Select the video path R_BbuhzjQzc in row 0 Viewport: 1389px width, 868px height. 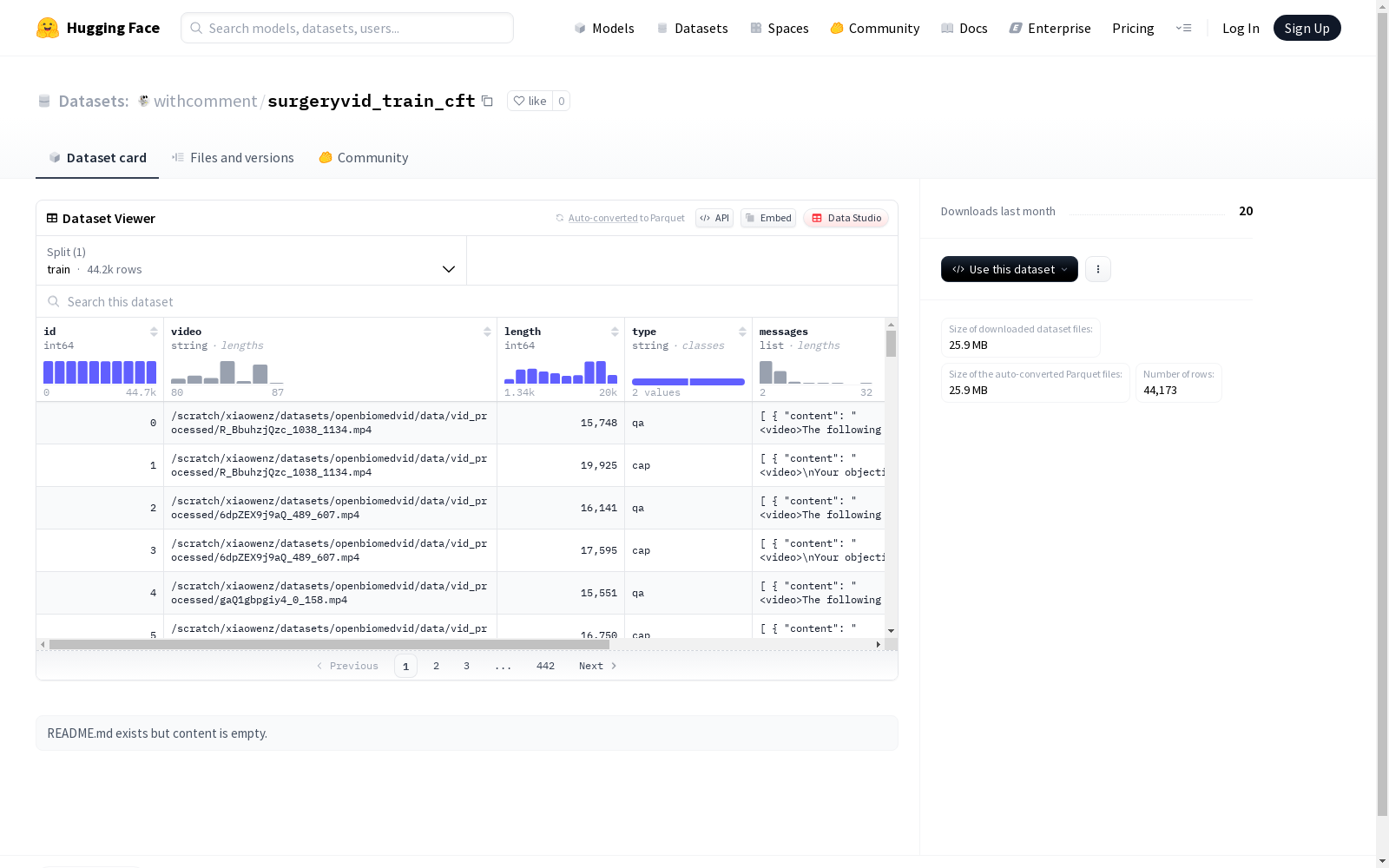pyautogui.click(x=329, y=423)
